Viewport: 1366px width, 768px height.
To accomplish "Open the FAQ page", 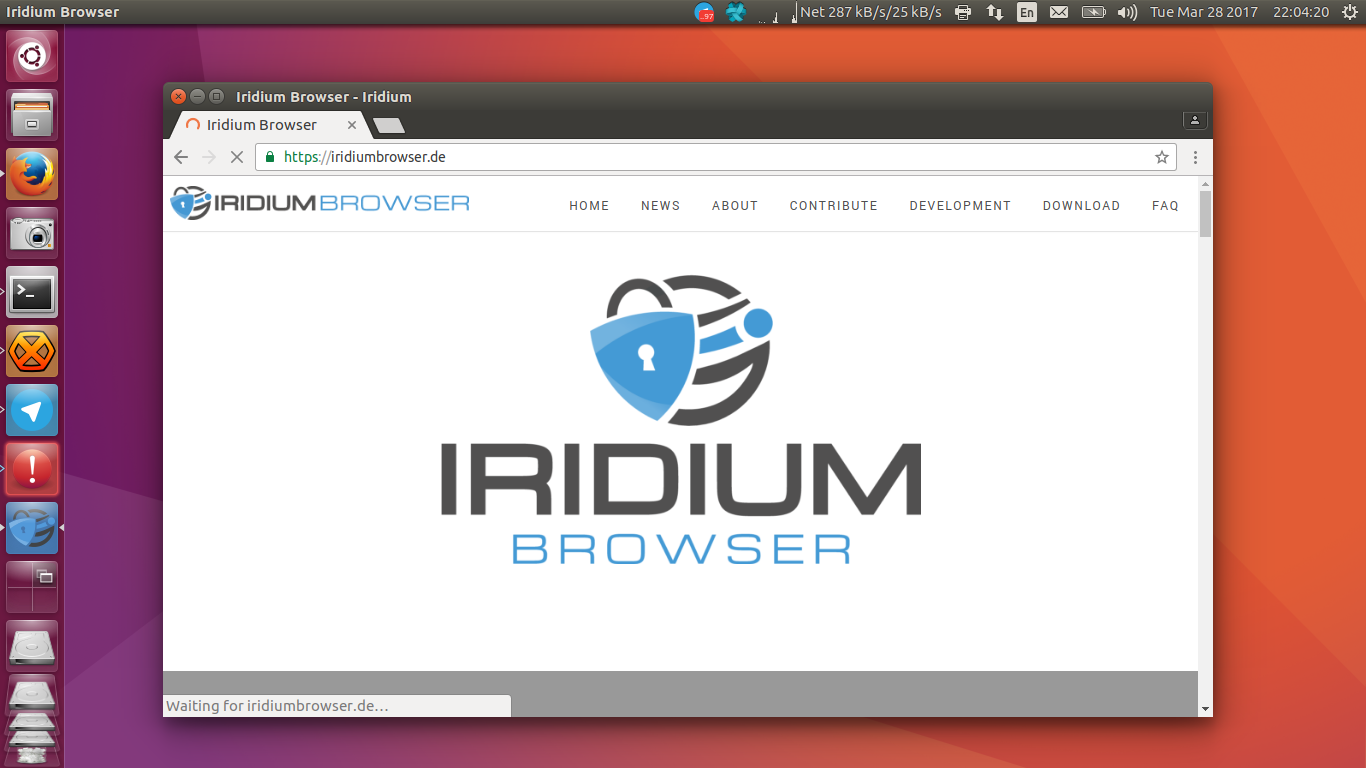I will (x=1165, y=206).
